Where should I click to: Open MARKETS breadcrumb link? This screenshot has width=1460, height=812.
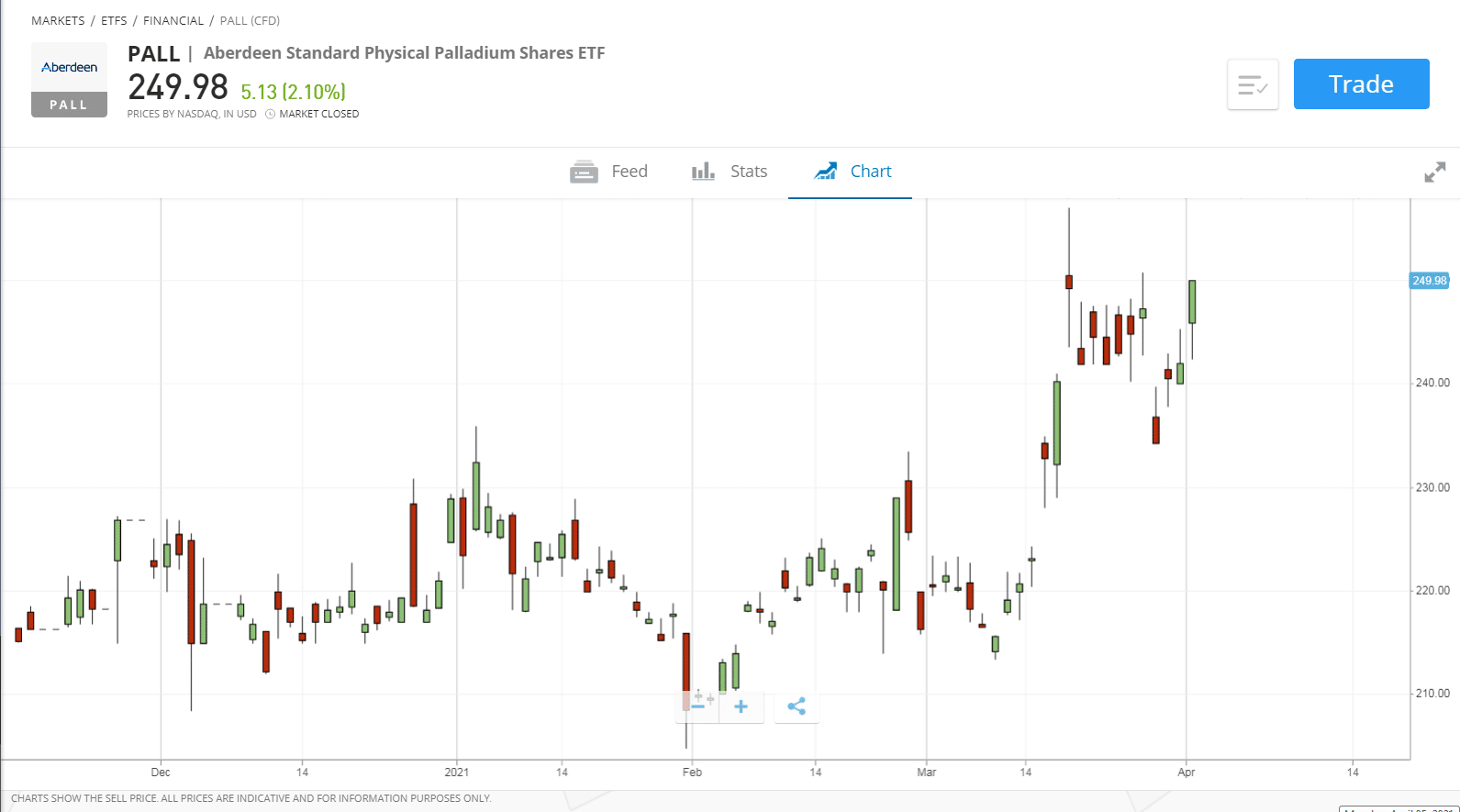58,20
